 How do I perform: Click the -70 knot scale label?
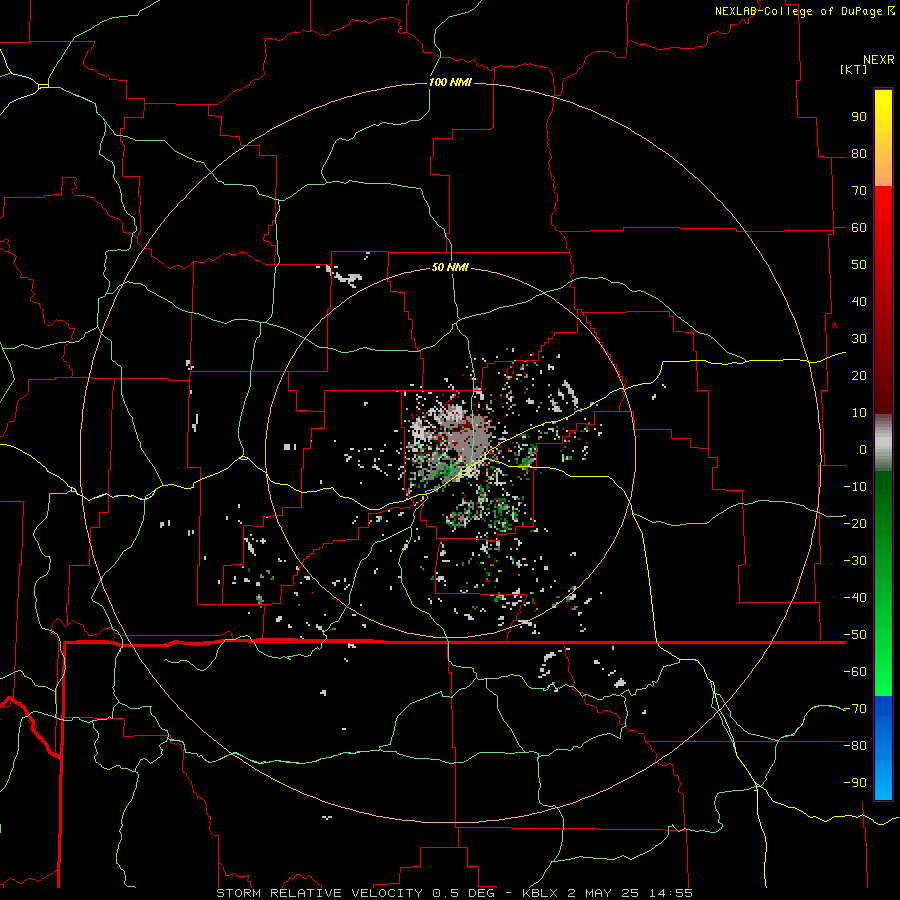point(855,709)
